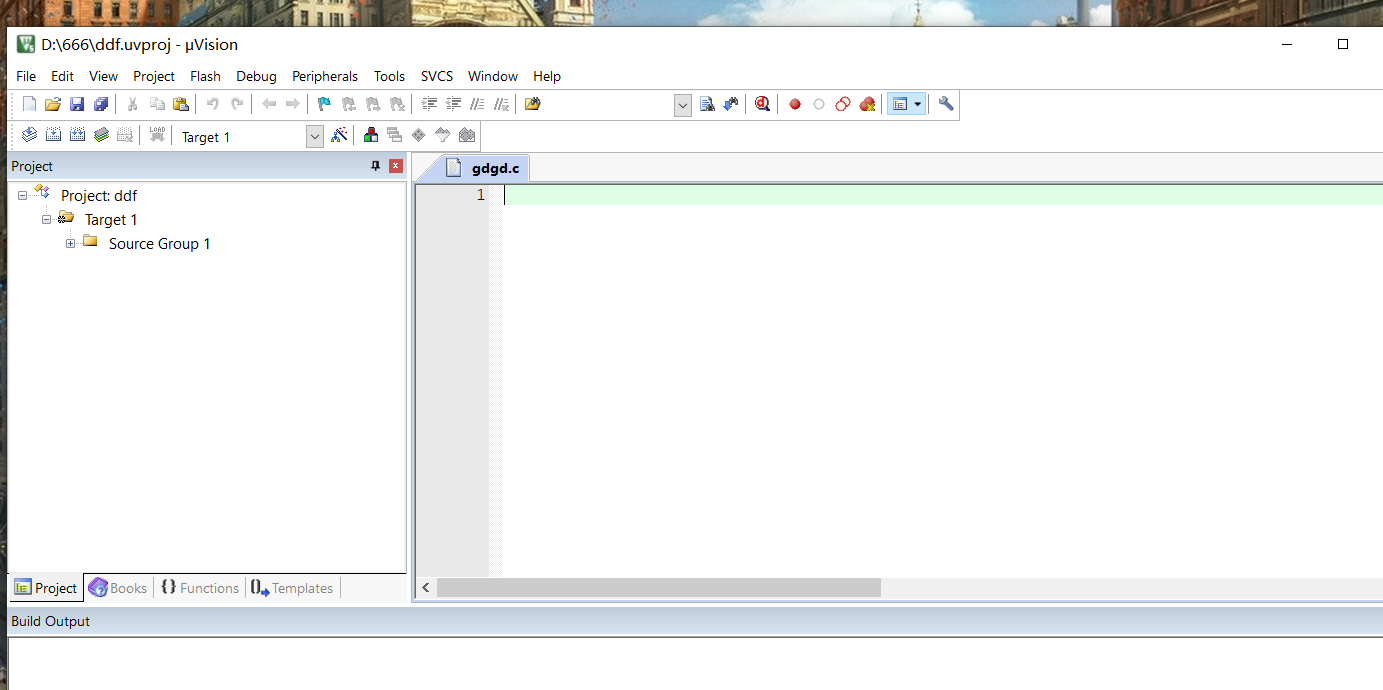1383x690 pixels.
Task: Click the Undo arrow icon
Action: [x=212, y=104]
